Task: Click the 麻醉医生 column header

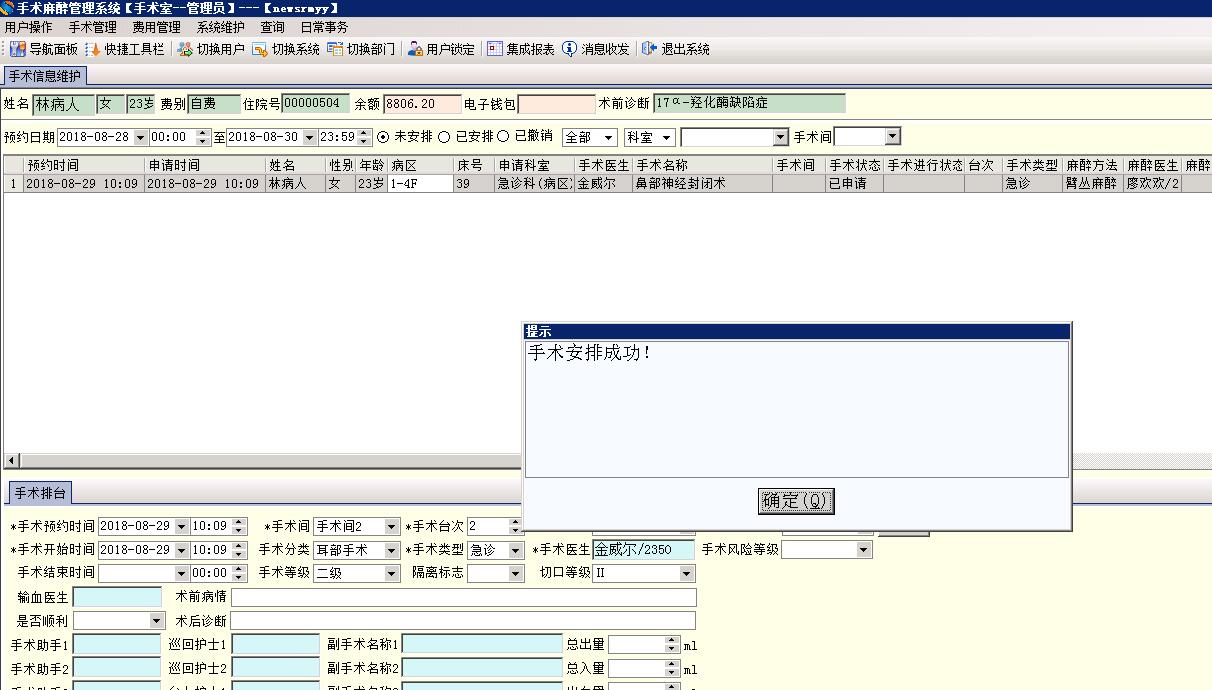Action: (x=1152, y=165)
